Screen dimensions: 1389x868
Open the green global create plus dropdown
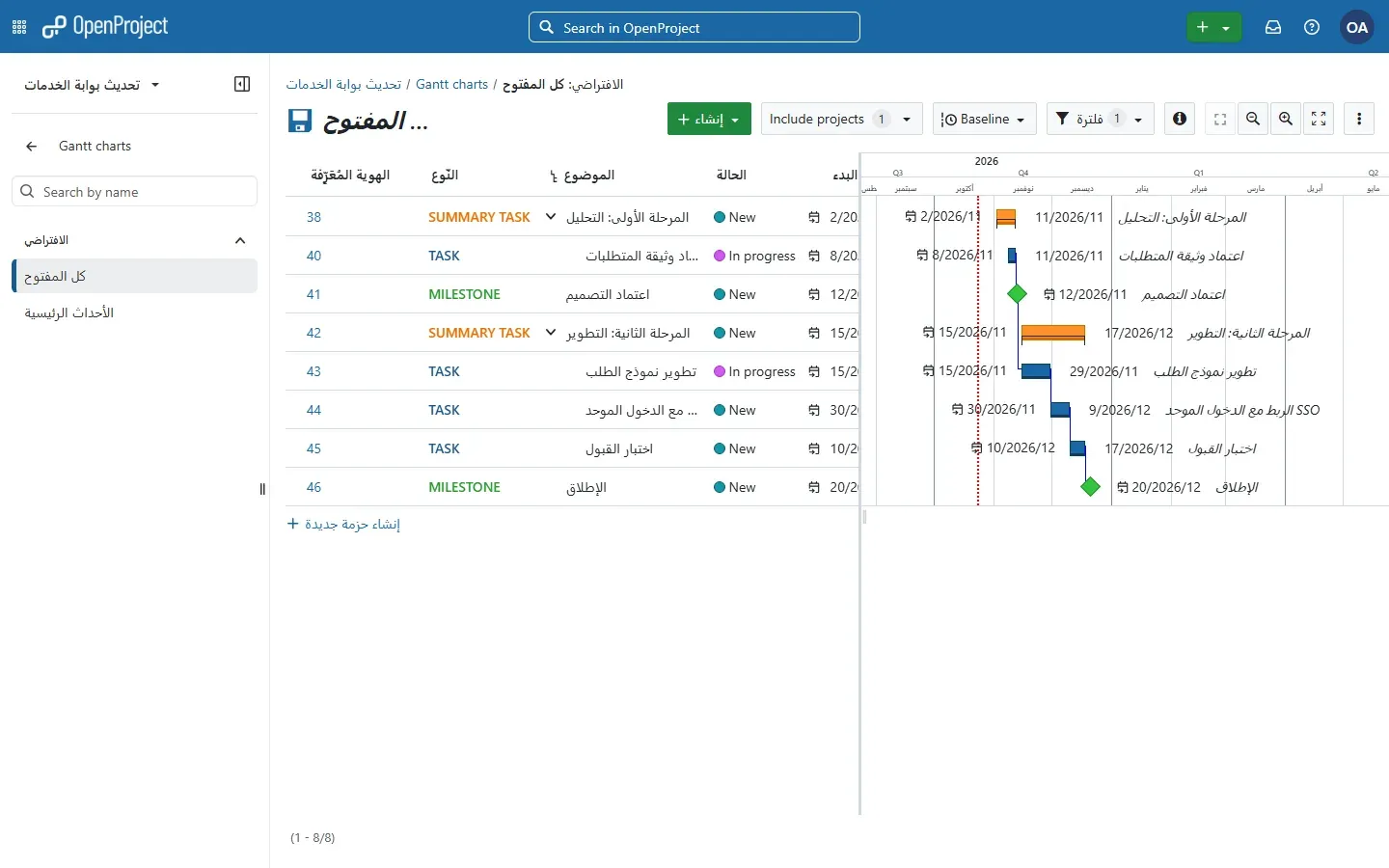(1214, 27)
